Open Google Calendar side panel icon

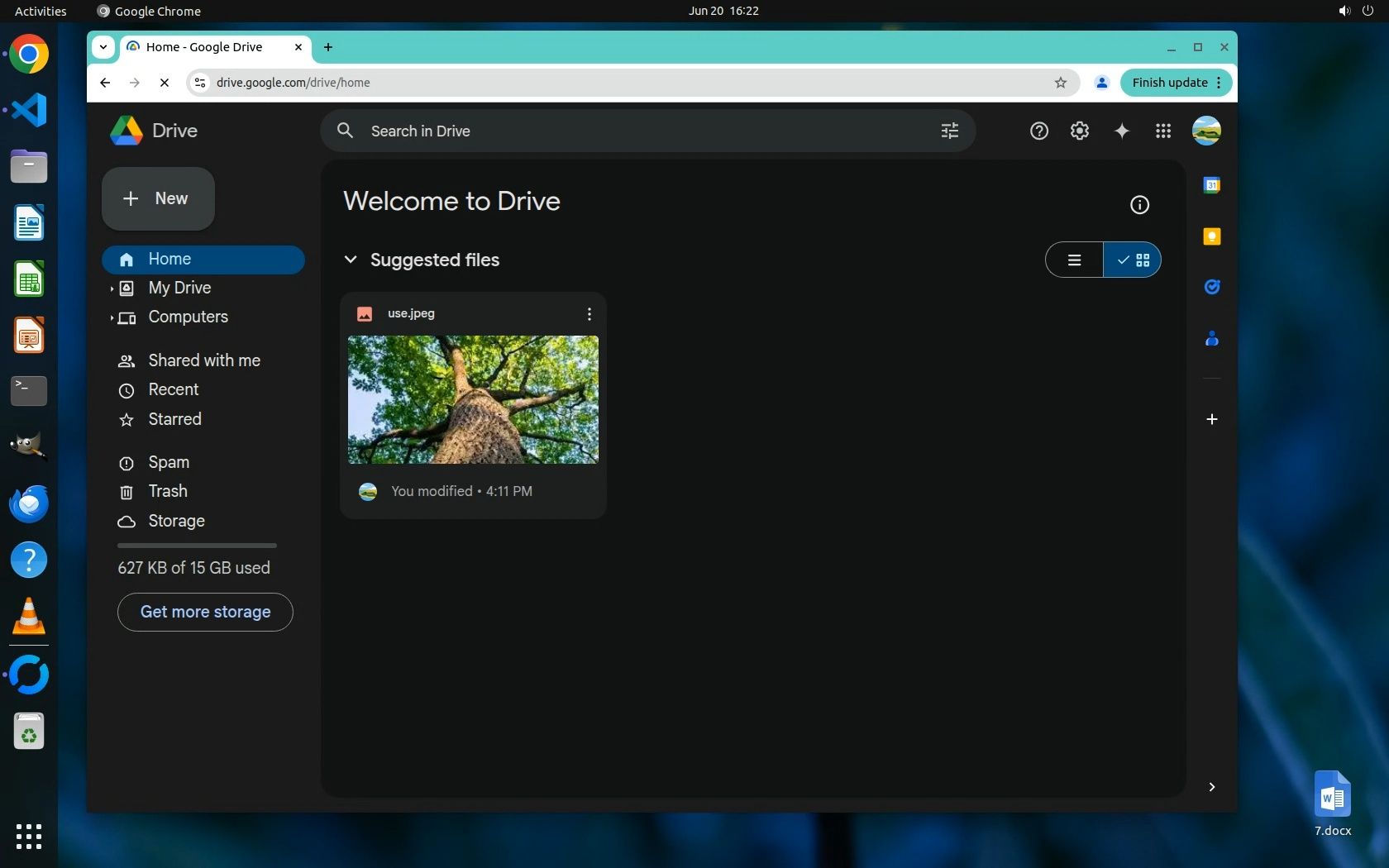(1211, 185)
